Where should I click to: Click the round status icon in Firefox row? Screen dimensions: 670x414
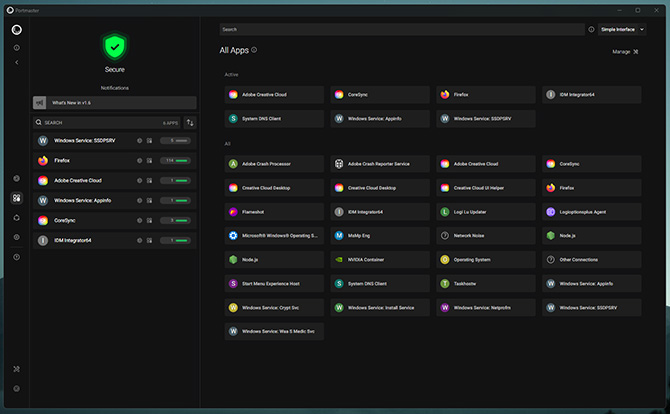coord(139,161)
